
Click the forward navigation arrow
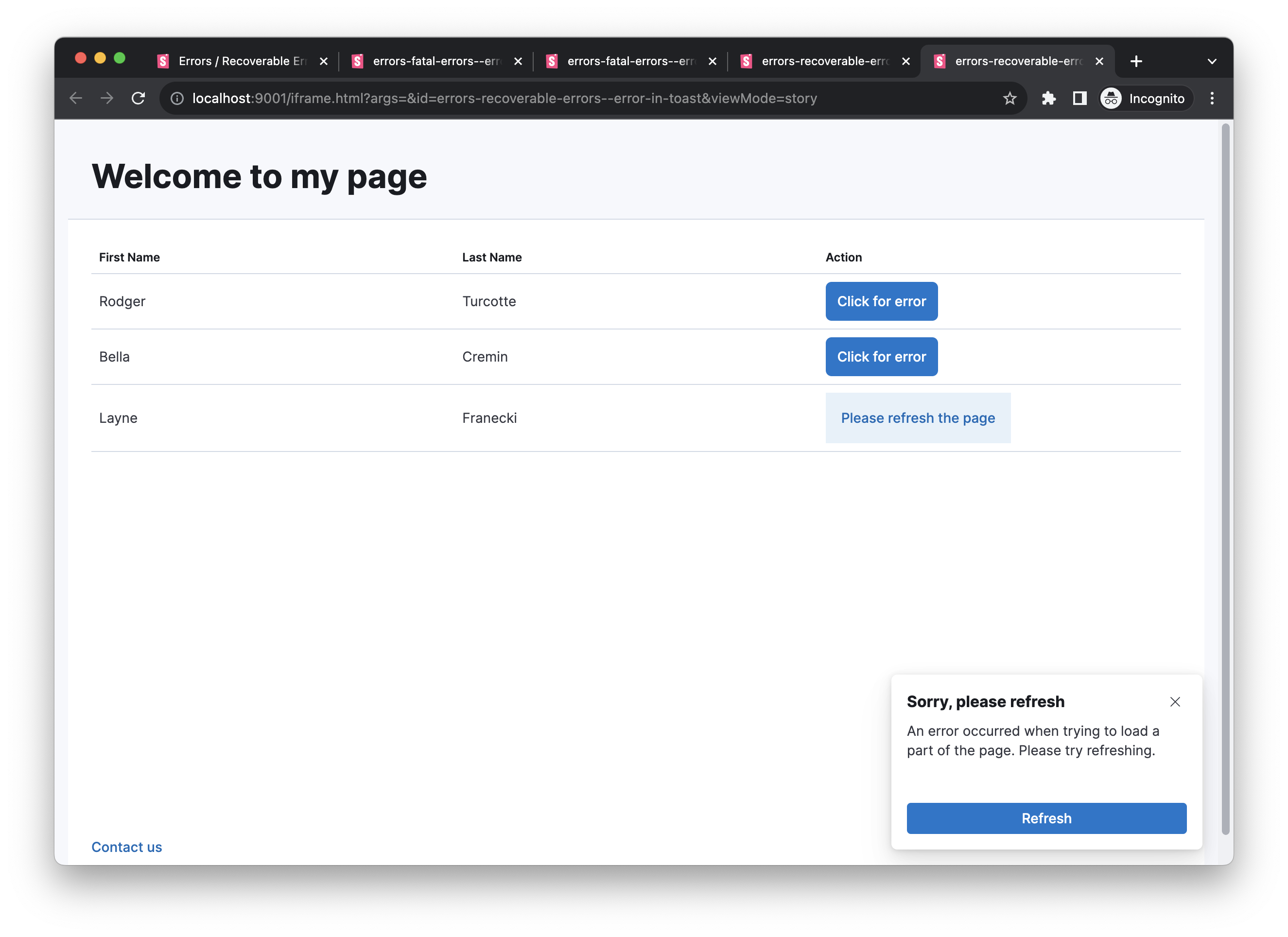coord(107,98)
